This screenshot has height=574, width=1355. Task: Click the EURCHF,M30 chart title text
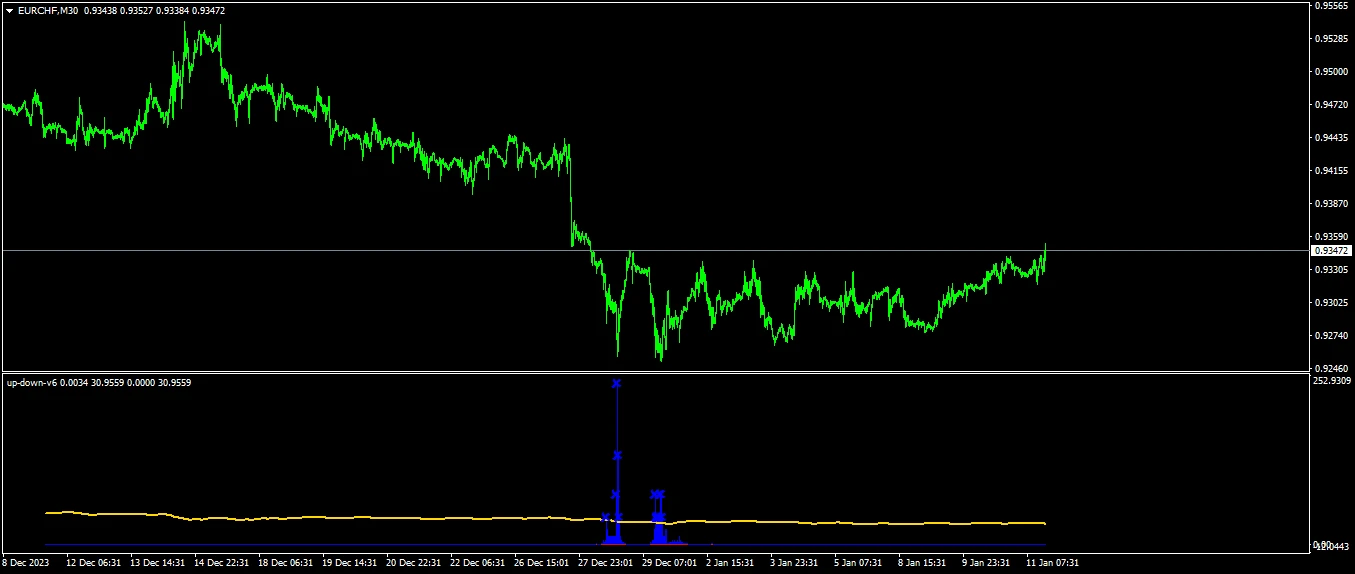coord(48,10)
